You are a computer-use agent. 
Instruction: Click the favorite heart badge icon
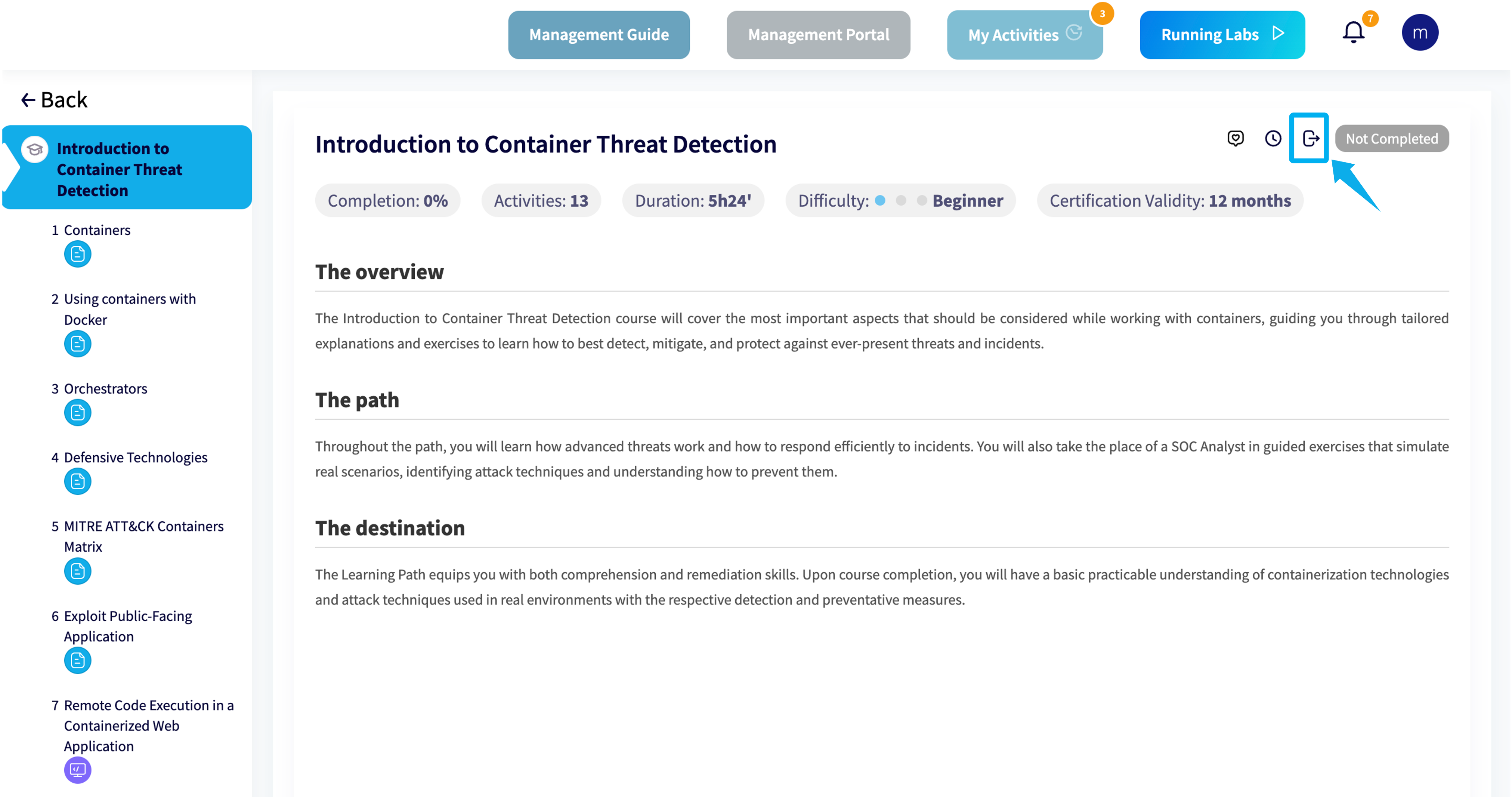tap(1235, 139)
